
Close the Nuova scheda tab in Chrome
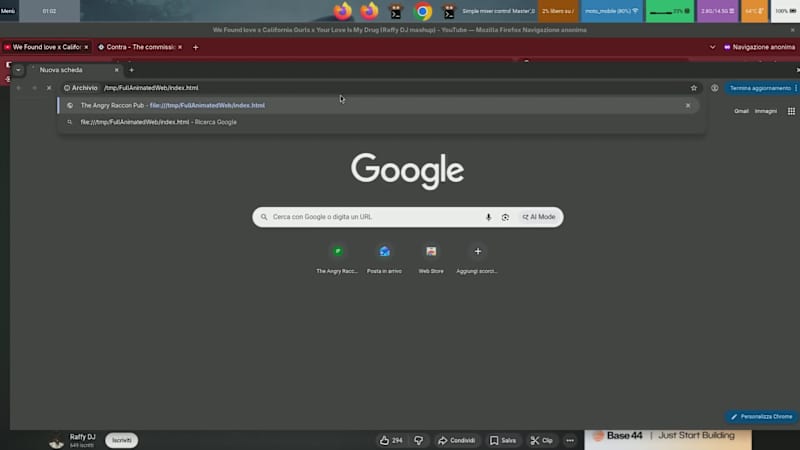click(x=116, y=70)
